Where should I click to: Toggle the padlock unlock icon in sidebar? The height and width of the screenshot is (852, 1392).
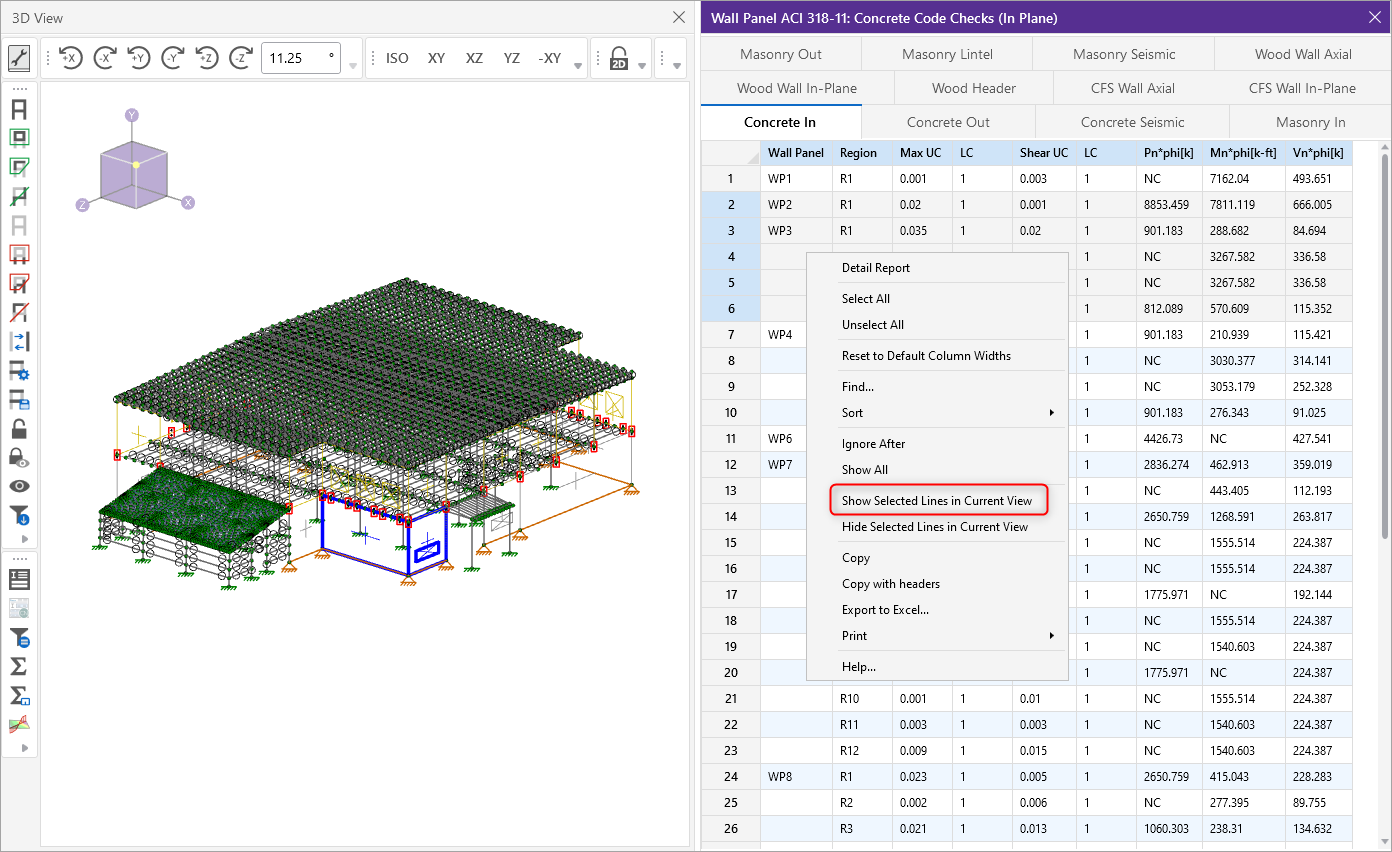(19, 429)
